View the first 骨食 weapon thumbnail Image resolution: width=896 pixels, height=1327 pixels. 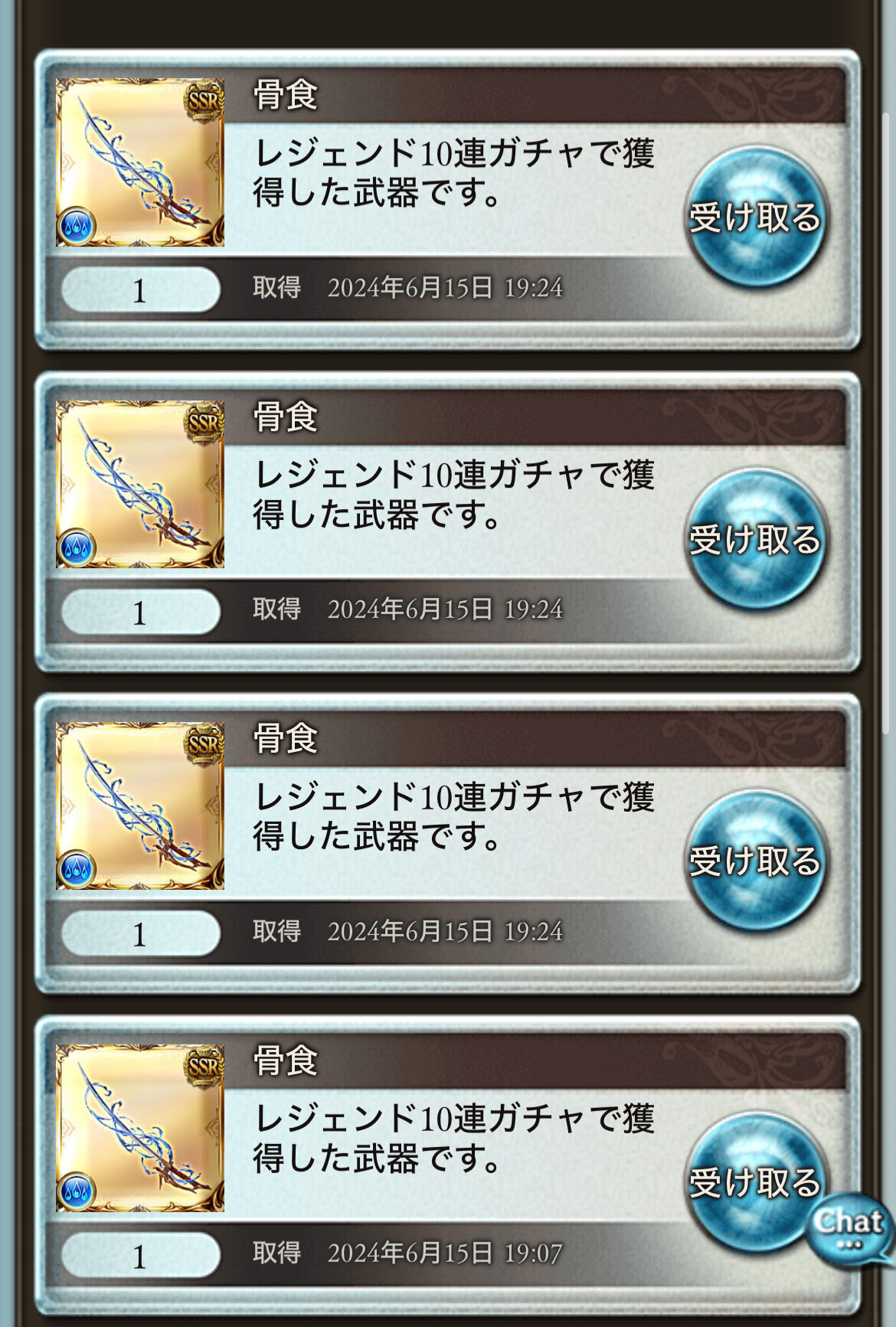pyautogui.click(x=140, y=162)
